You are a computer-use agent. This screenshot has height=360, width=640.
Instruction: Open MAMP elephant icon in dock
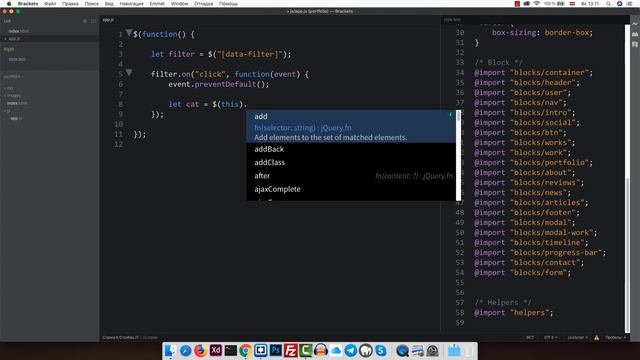pyautogui.click(x=366, y=350)
